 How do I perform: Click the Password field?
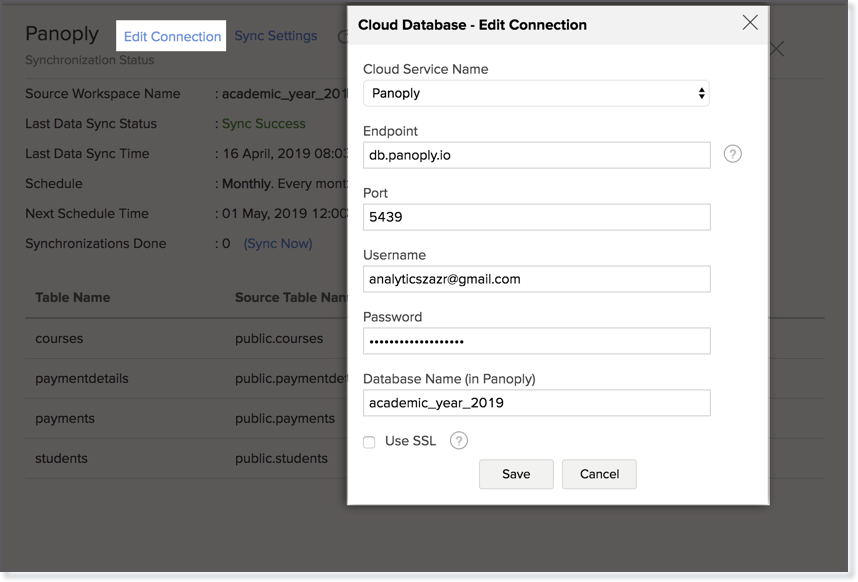click(x=536, y=341)
